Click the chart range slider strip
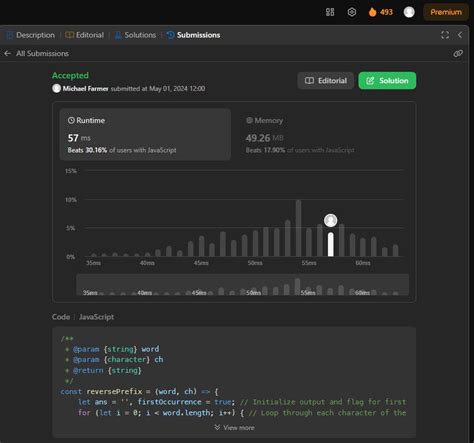This screenshot has height=443, width=474. (243, 285)
